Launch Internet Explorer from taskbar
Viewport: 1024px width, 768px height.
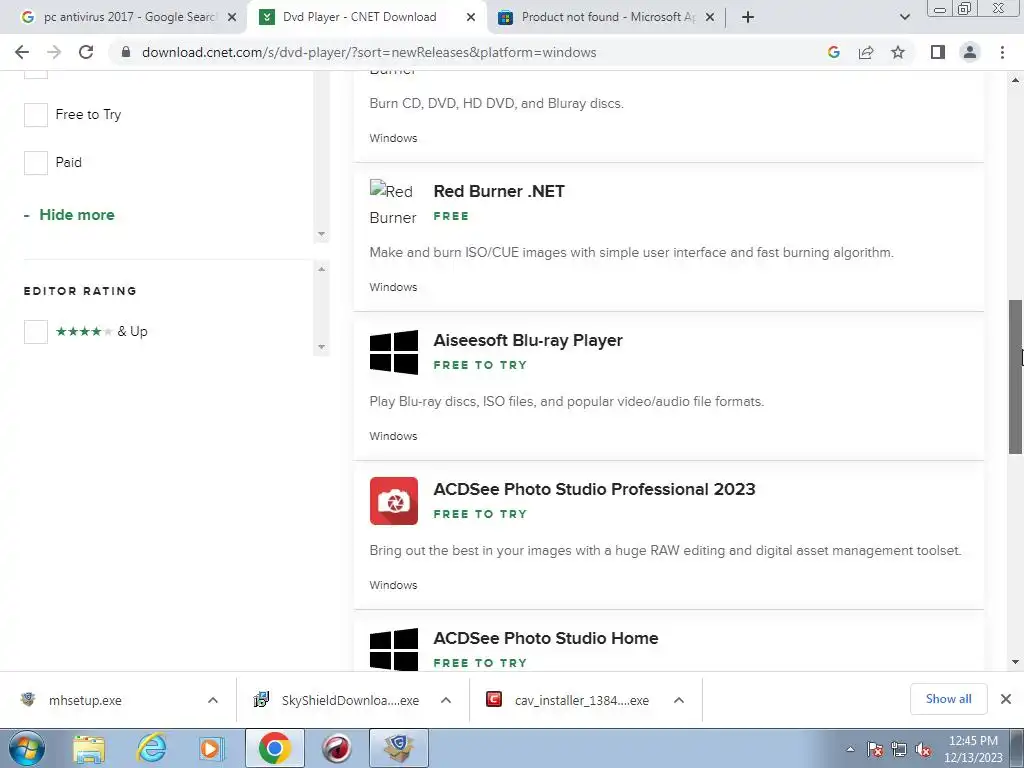152,748
